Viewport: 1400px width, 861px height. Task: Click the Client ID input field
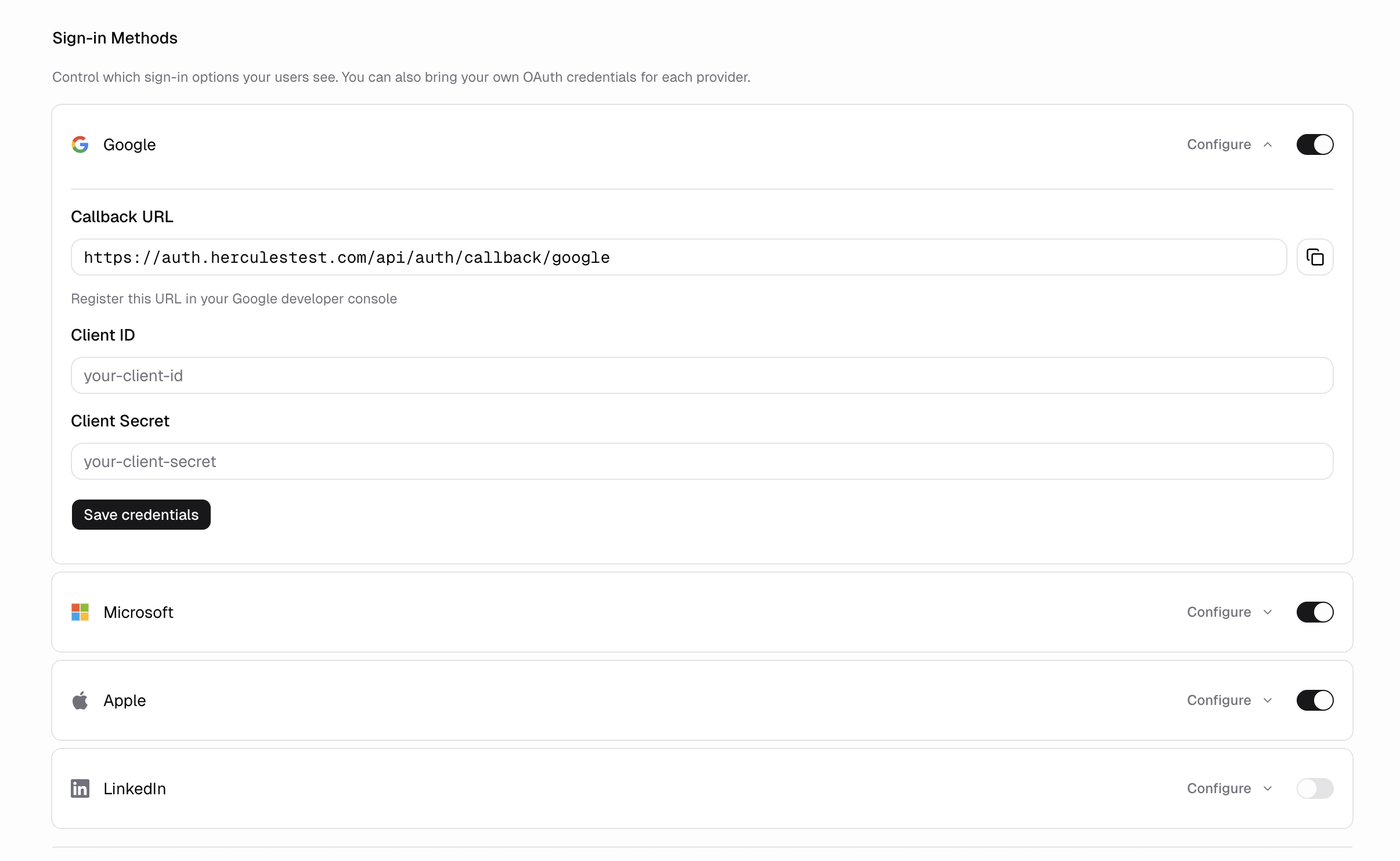pyautogui.click(x=702, y=375)
